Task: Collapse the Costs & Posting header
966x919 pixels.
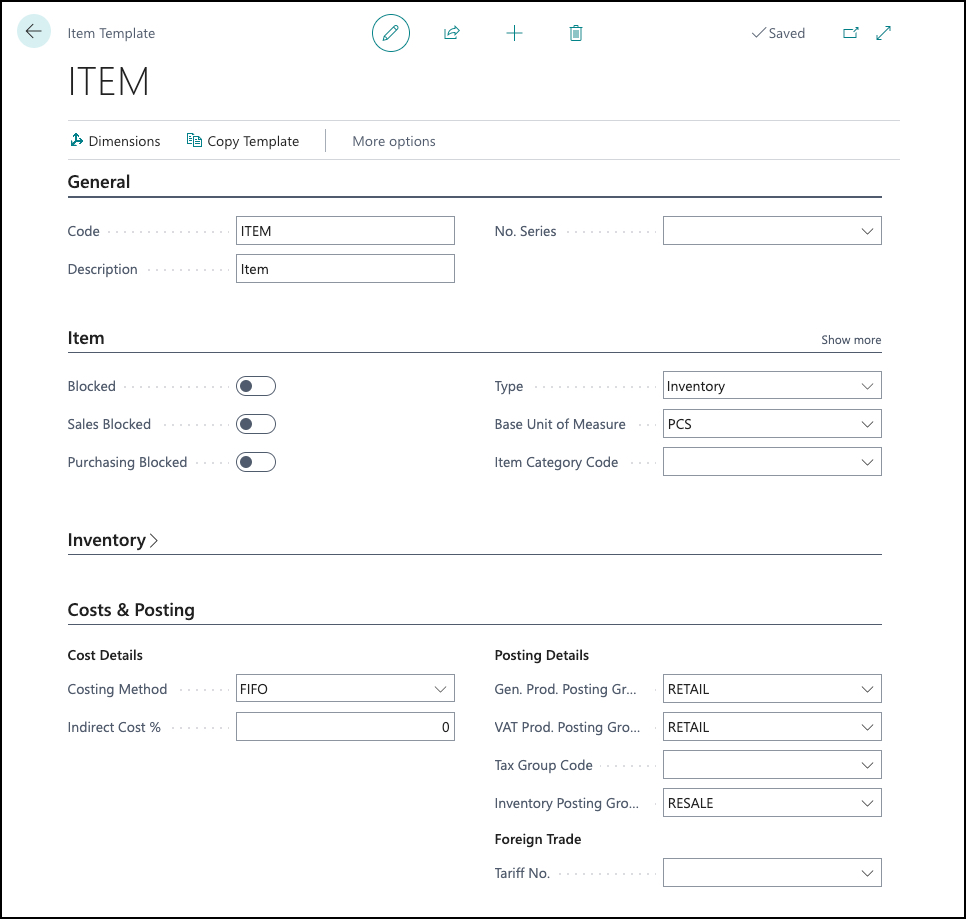Action: 131,610
